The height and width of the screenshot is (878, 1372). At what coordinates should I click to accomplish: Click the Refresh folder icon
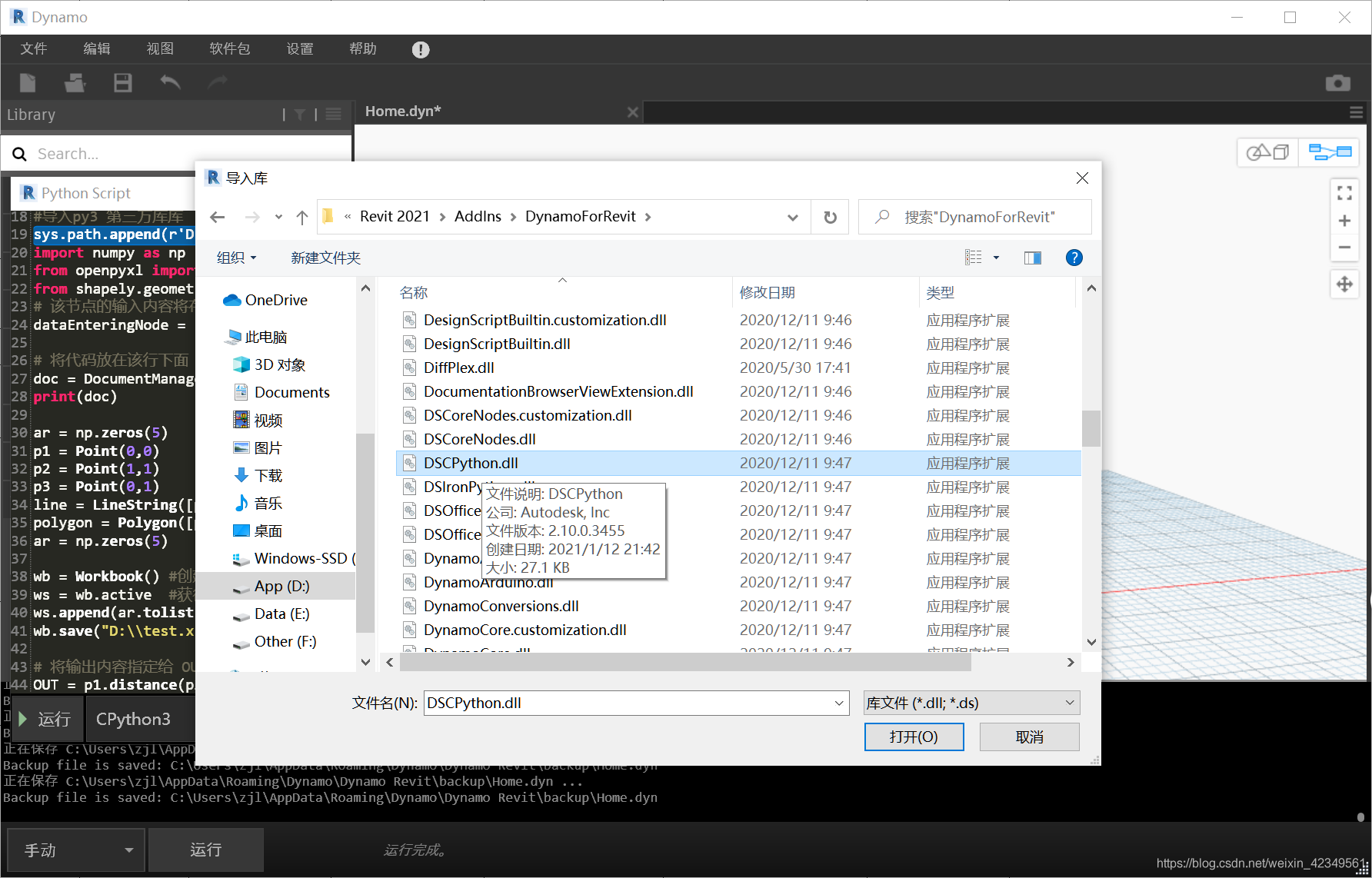[831, 217]
